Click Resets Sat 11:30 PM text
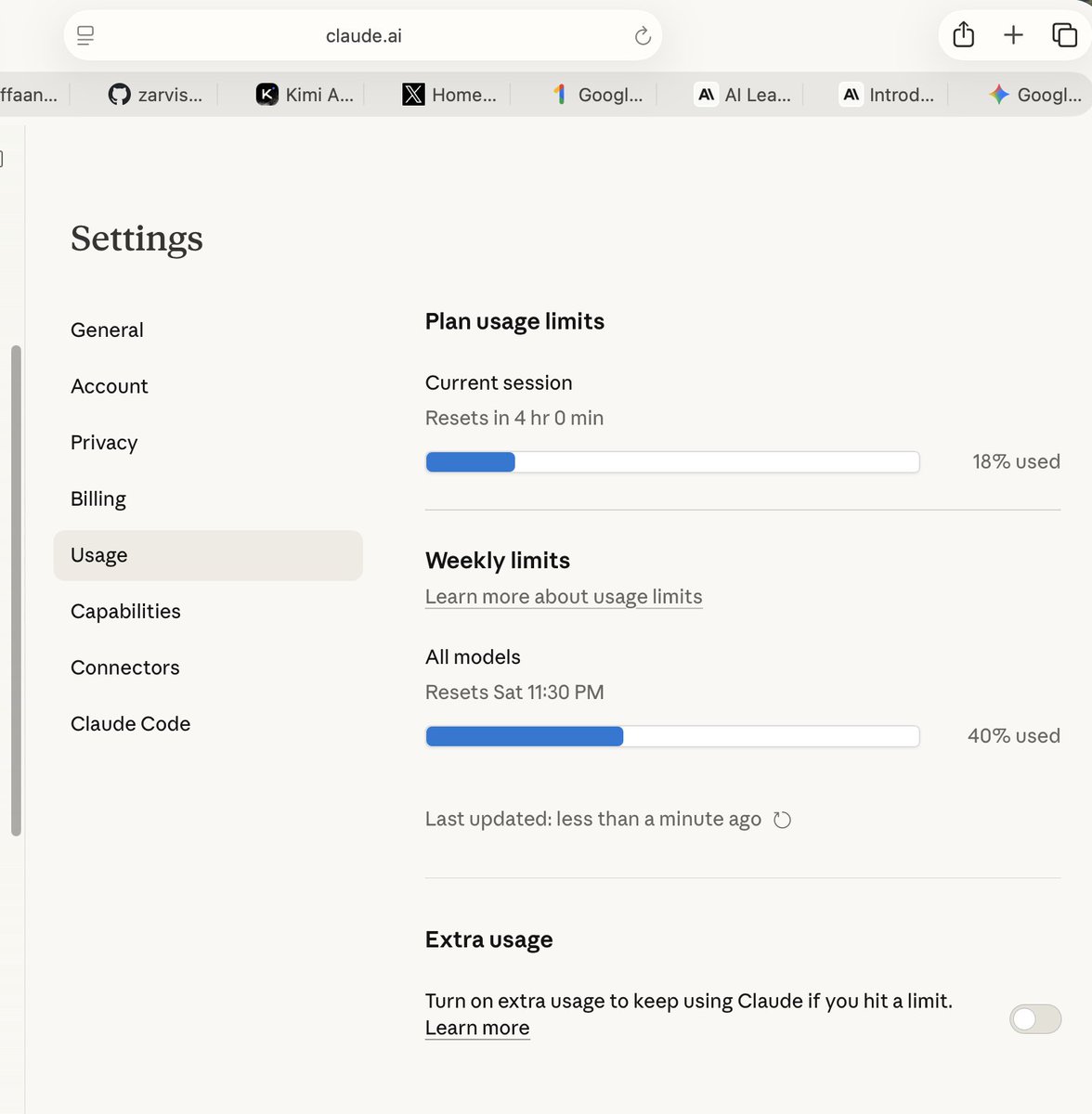 click(x=514, y=693)
